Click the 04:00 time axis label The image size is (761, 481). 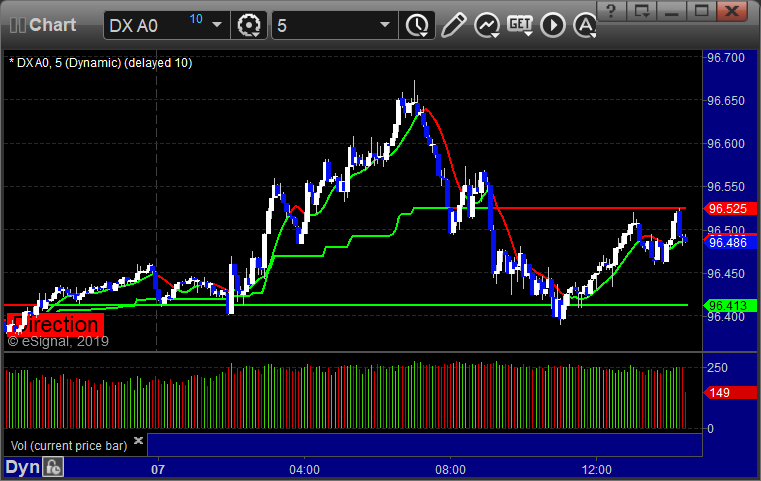coord(304,470)
